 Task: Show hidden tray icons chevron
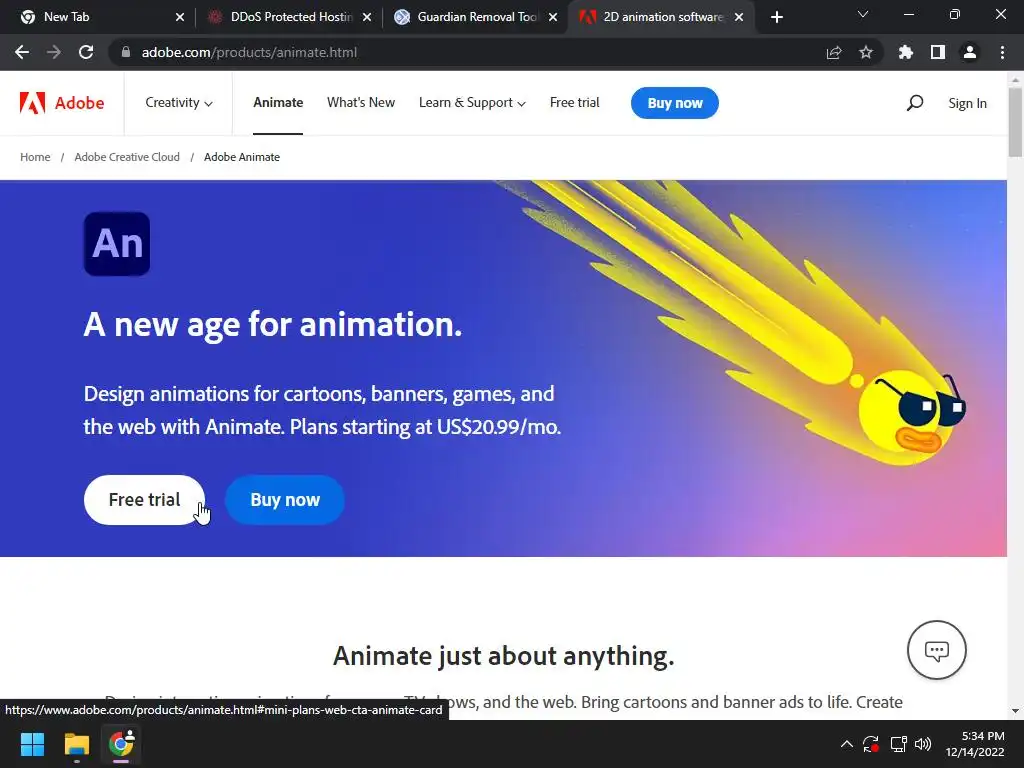tap(846, 744)
